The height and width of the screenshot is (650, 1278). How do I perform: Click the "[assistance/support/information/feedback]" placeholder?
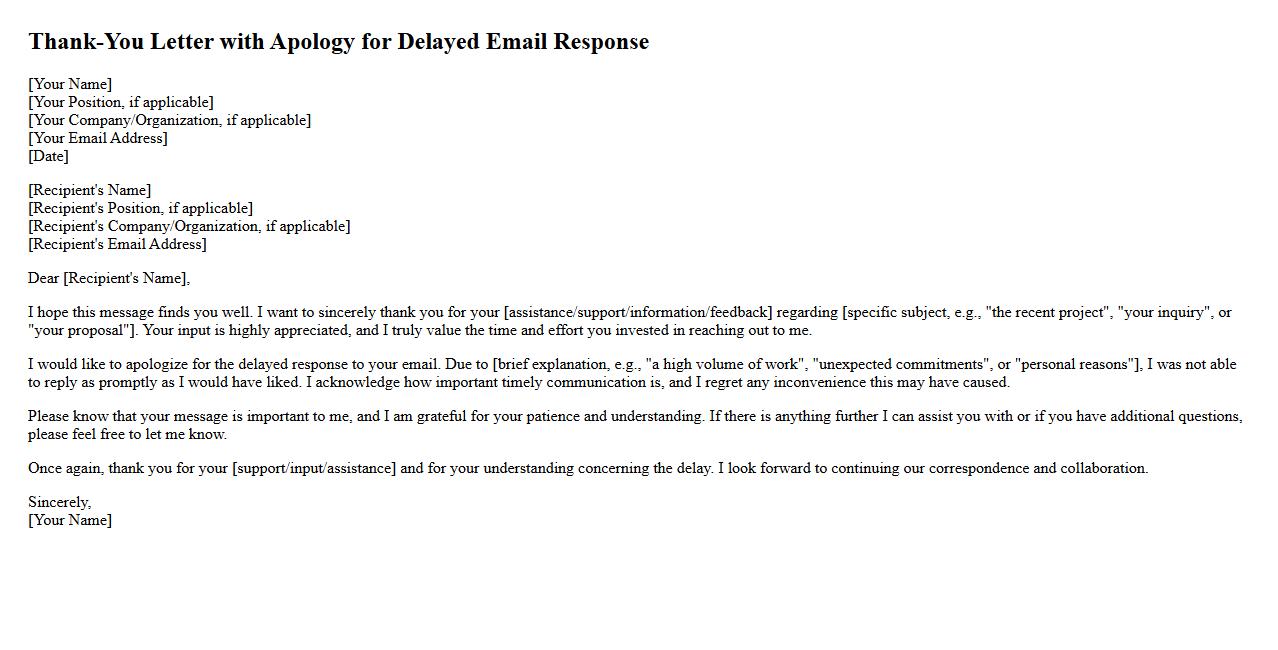point(638,312)
